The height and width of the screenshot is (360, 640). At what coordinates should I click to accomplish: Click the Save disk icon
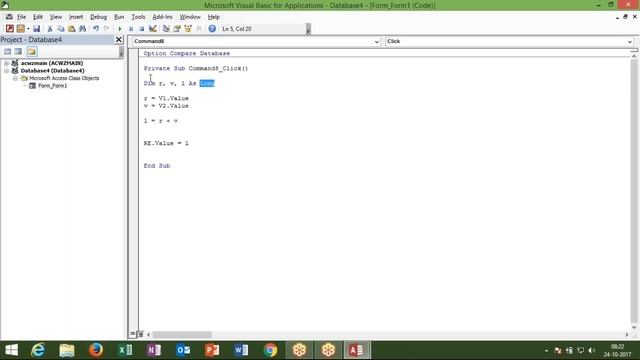point(36,29)
